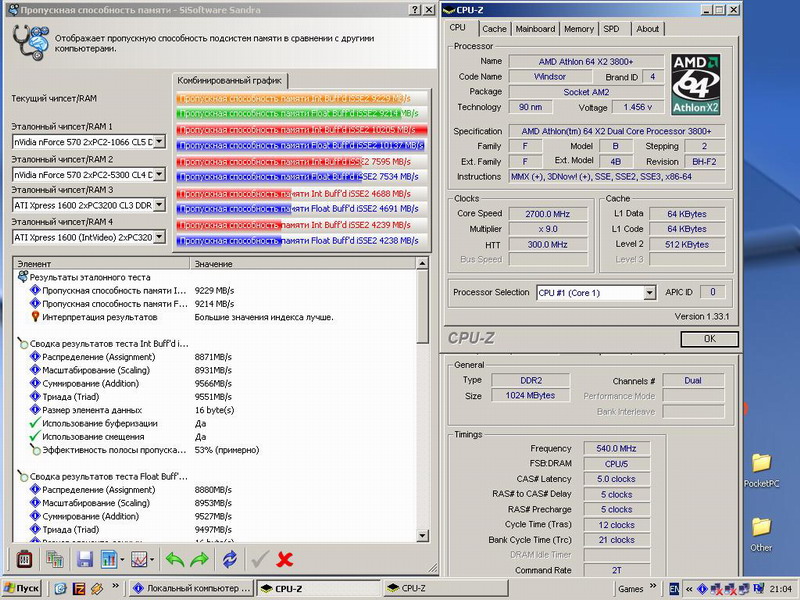Click the help question mark in Sandra title bar
Image resolution: width=800 pixels, height=600 pixels.
tap(415, 10)
